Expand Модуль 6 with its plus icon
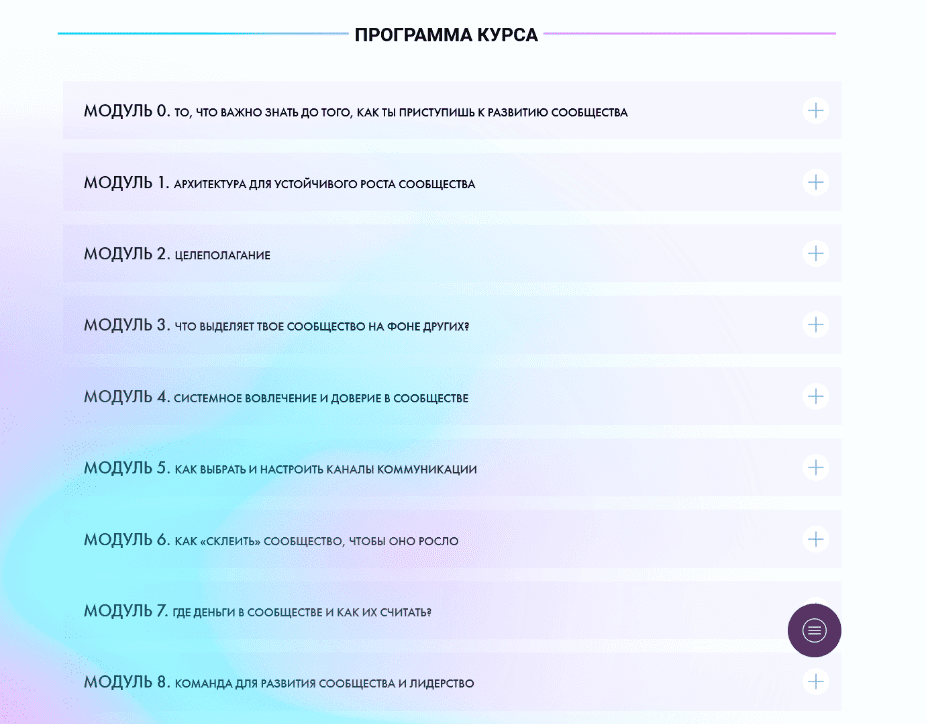This screenshot has width=931, height=724. tap(816, 539)
